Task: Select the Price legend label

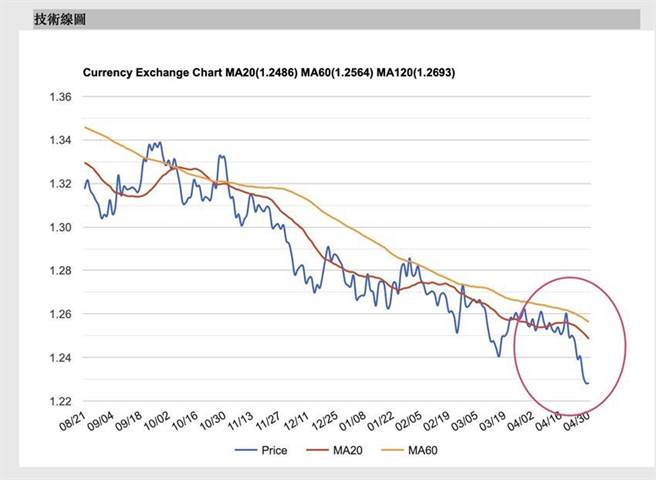Action: (274, 451)
